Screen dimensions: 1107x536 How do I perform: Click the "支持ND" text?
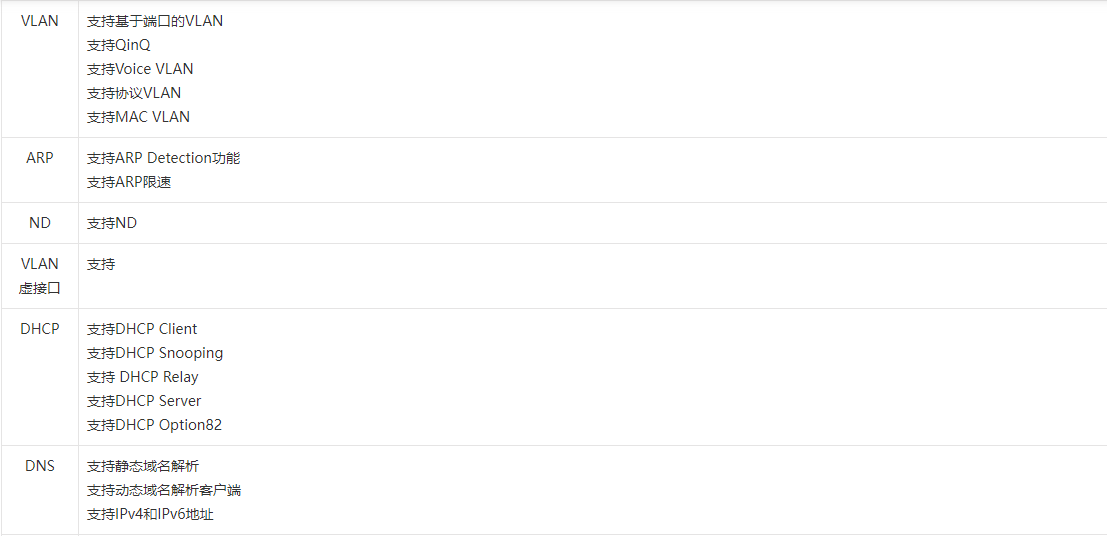(112, 223)
